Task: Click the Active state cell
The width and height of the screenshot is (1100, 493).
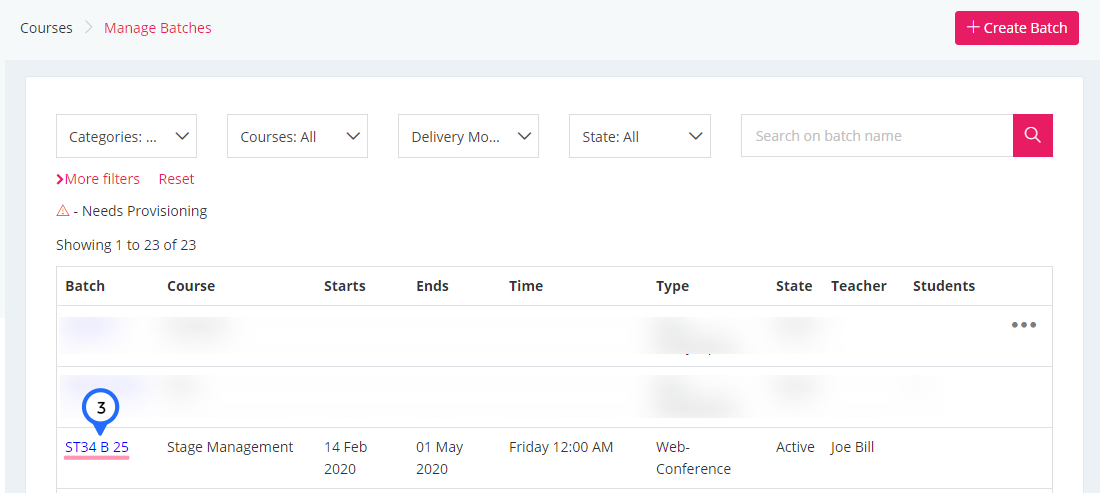Action: pyautogui.click(x=795, y=447)
